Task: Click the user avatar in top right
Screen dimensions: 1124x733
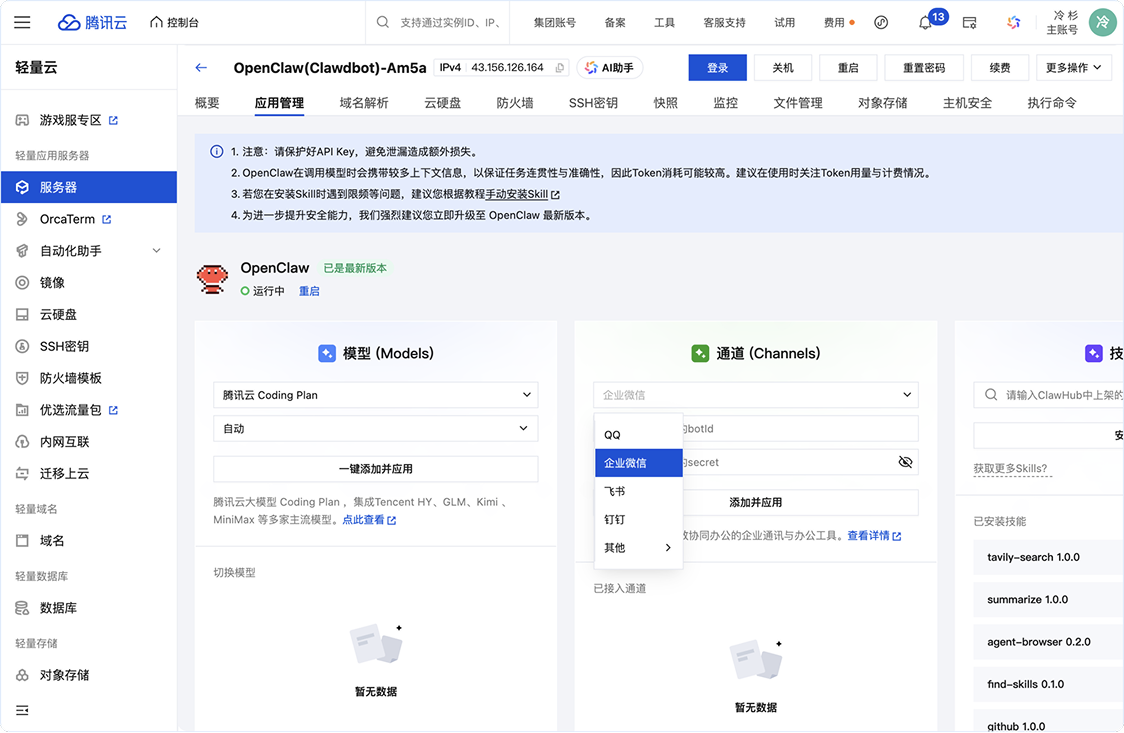Action: point(1102,22)
